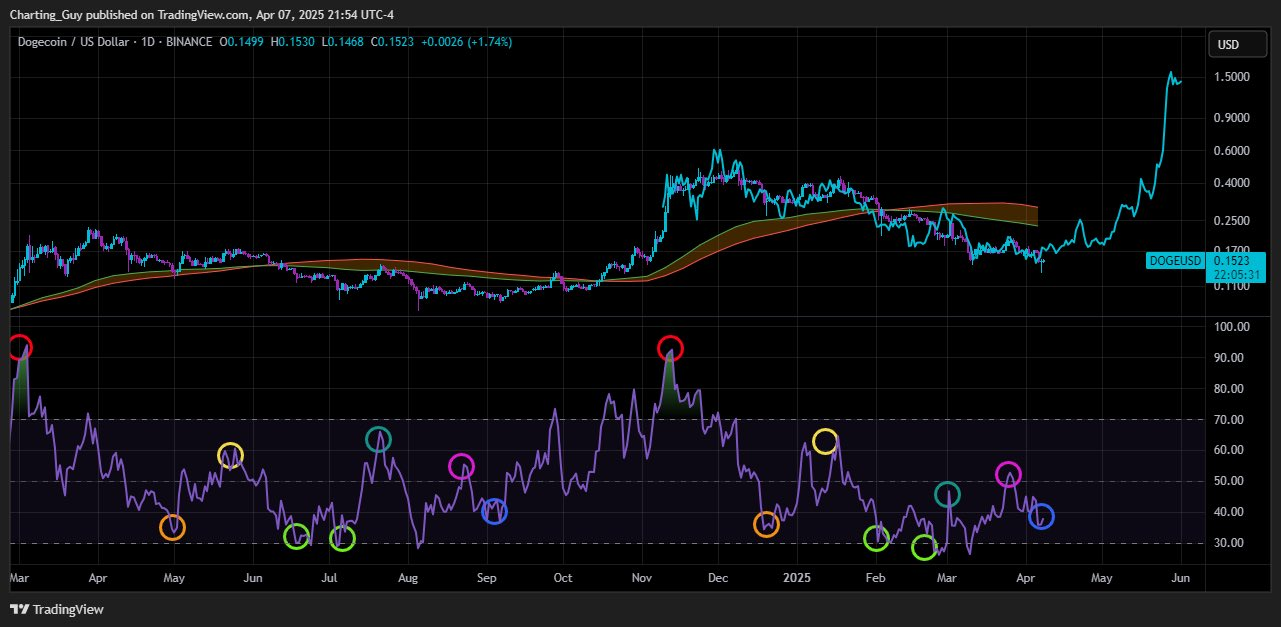
Task: Select the red circle at November RSI peak
Action: (x=670, y=349)
